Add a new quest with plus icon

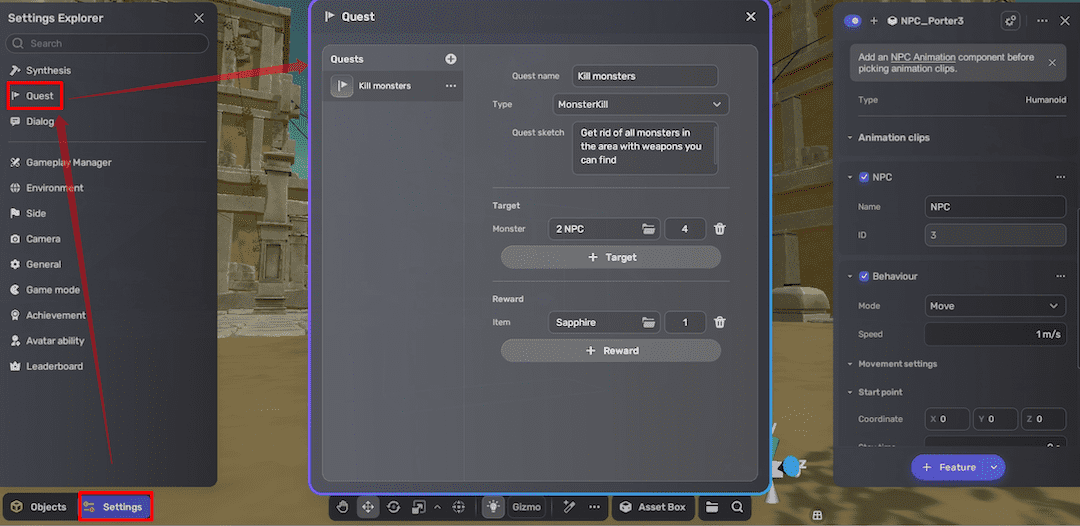[x=450, y=59]
